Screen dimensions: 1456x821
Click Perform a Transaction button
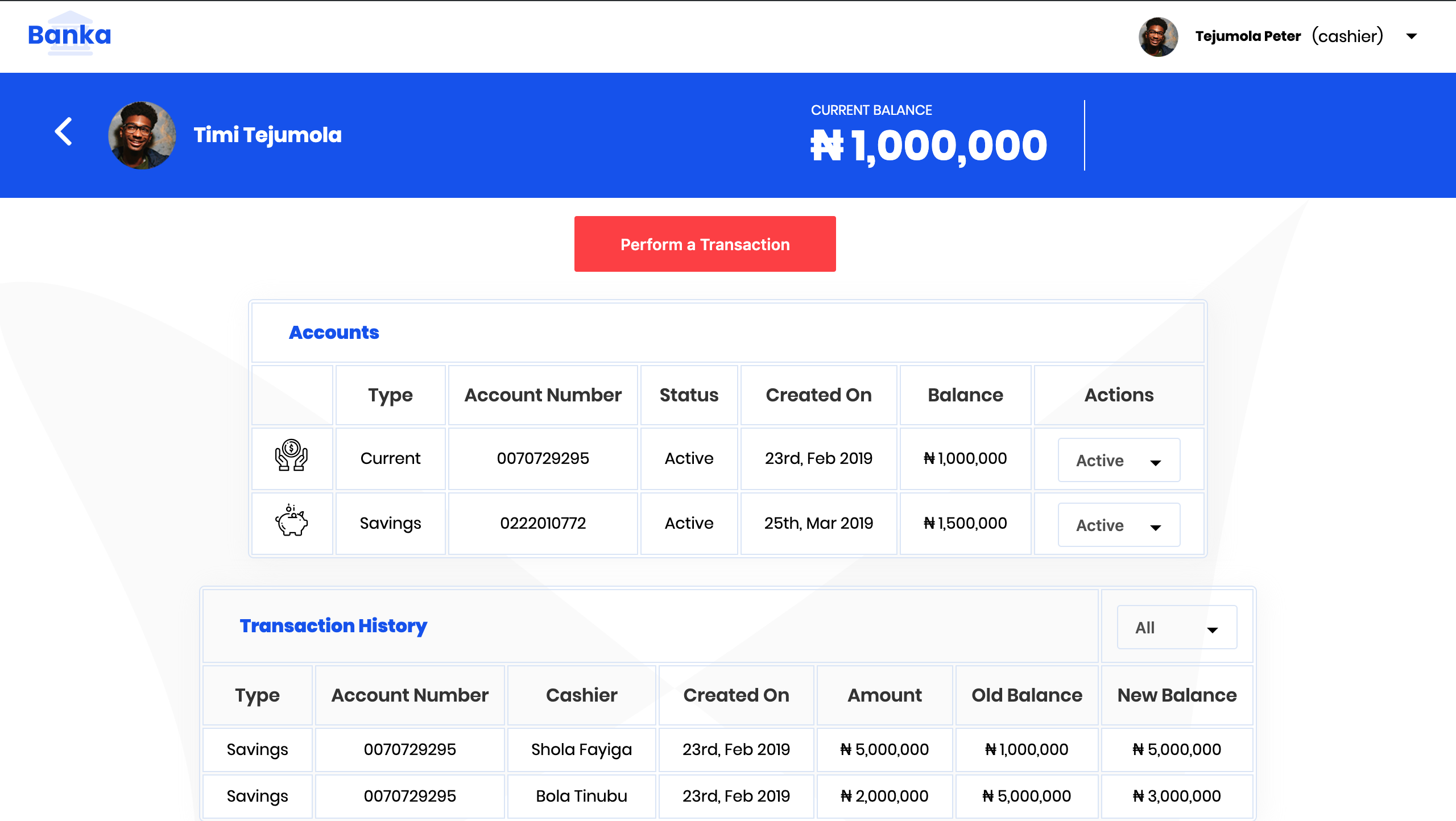[705, 244]
